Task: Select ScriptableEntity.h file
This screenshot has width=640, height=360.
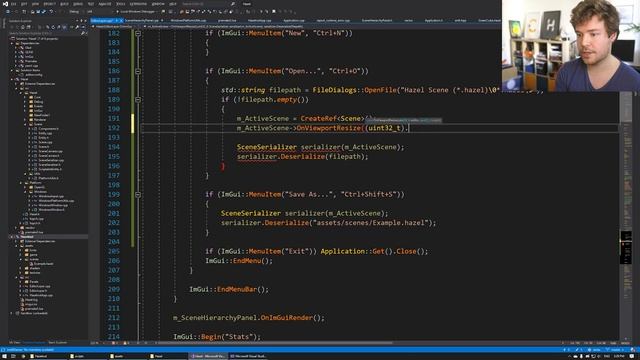Action: [x=49, y=169]
